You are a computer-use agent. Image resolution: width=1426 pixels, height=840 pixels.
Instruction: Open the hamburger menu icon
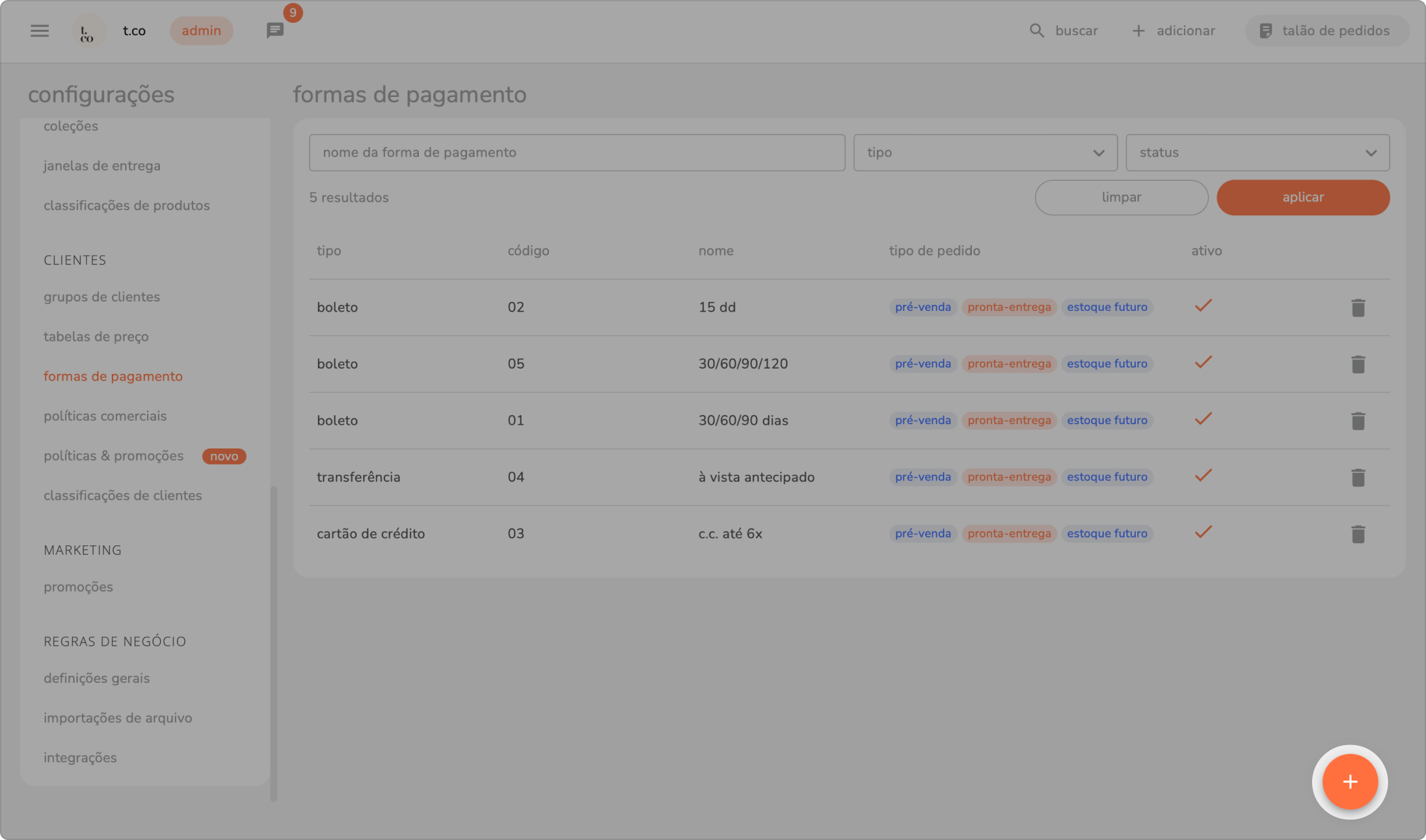click(x=39, y=30)
